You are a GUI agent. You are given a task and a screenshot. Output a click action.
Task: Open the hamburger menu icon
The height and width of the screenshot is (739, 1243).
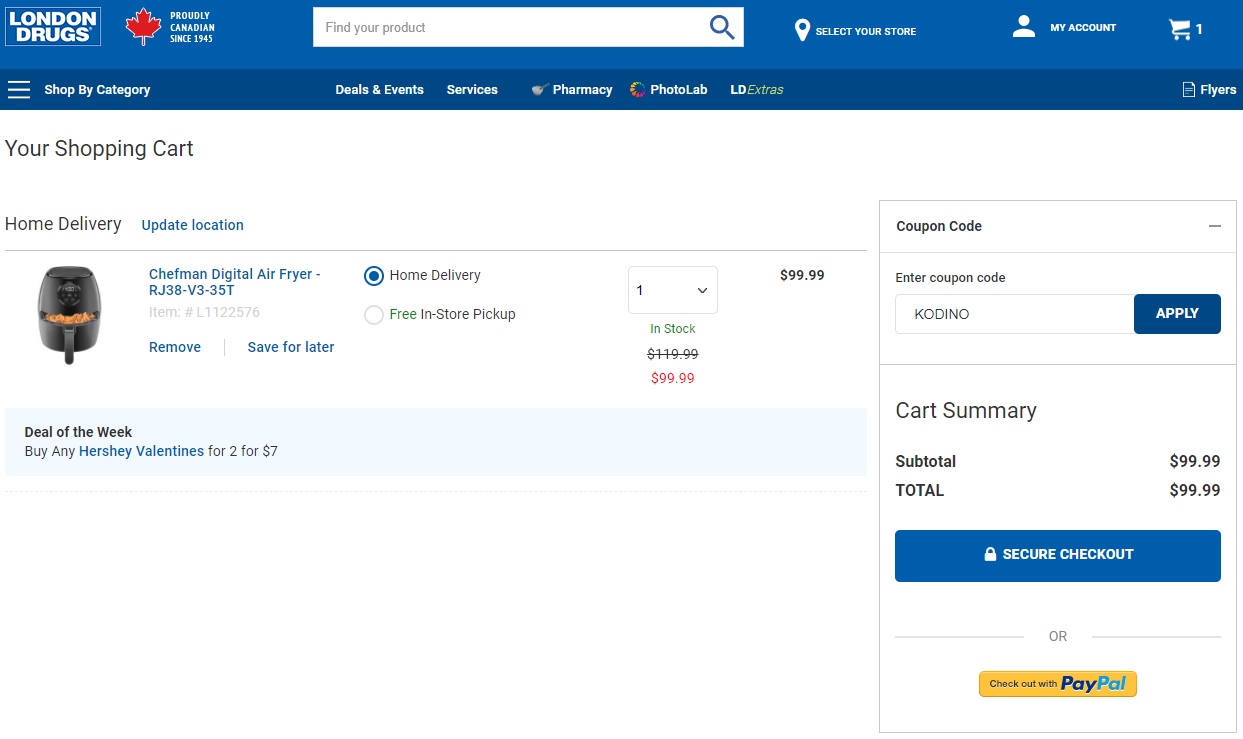pos(19,90)
